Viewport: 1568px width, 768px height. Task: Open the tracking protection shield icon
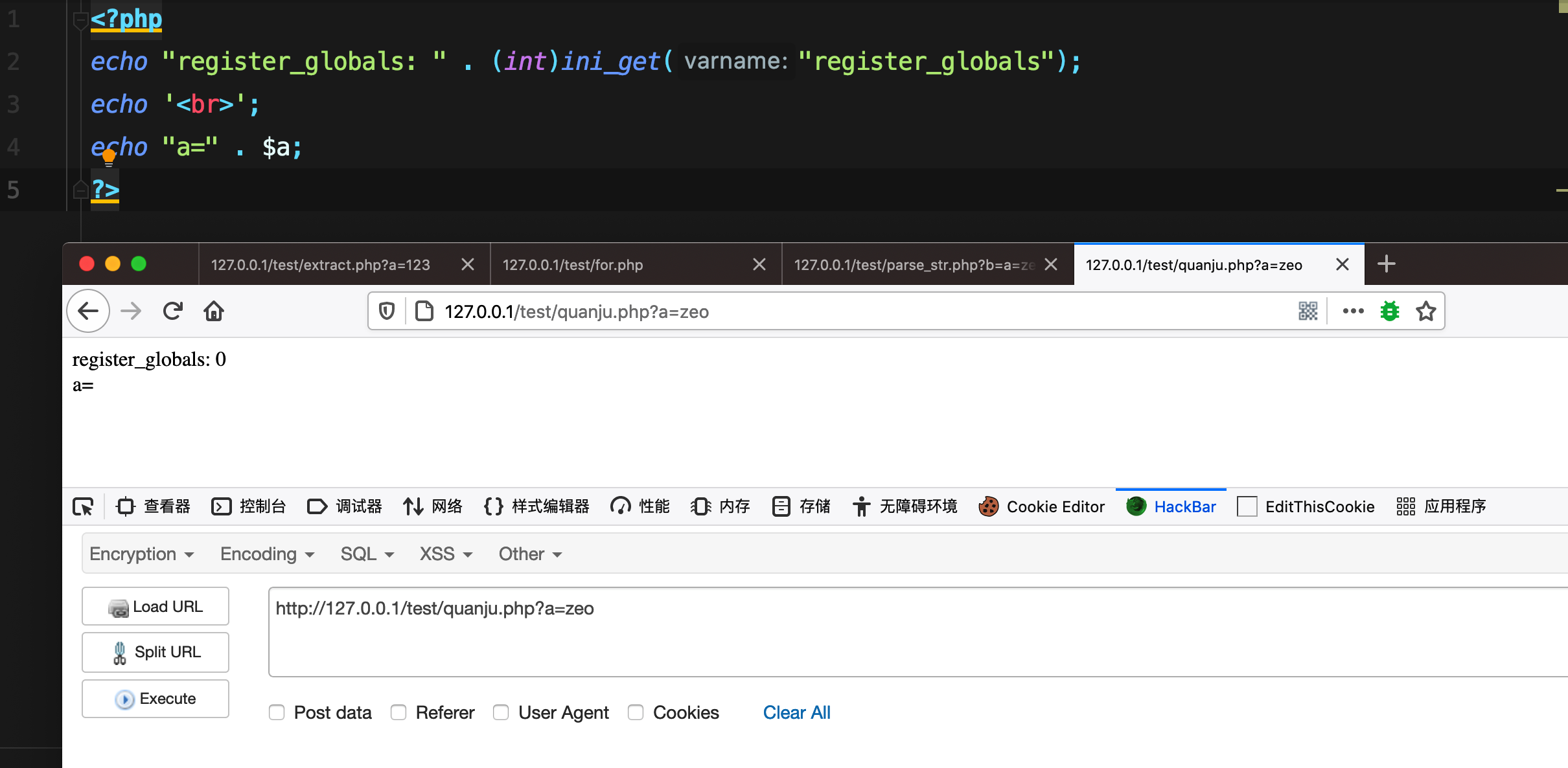387,311
